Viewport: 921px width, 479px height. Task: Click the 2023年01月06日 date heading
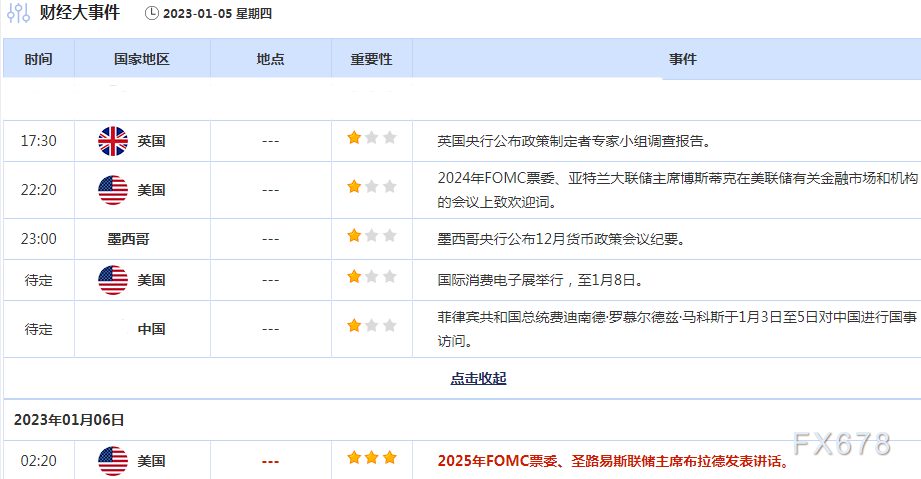point(69,420)
